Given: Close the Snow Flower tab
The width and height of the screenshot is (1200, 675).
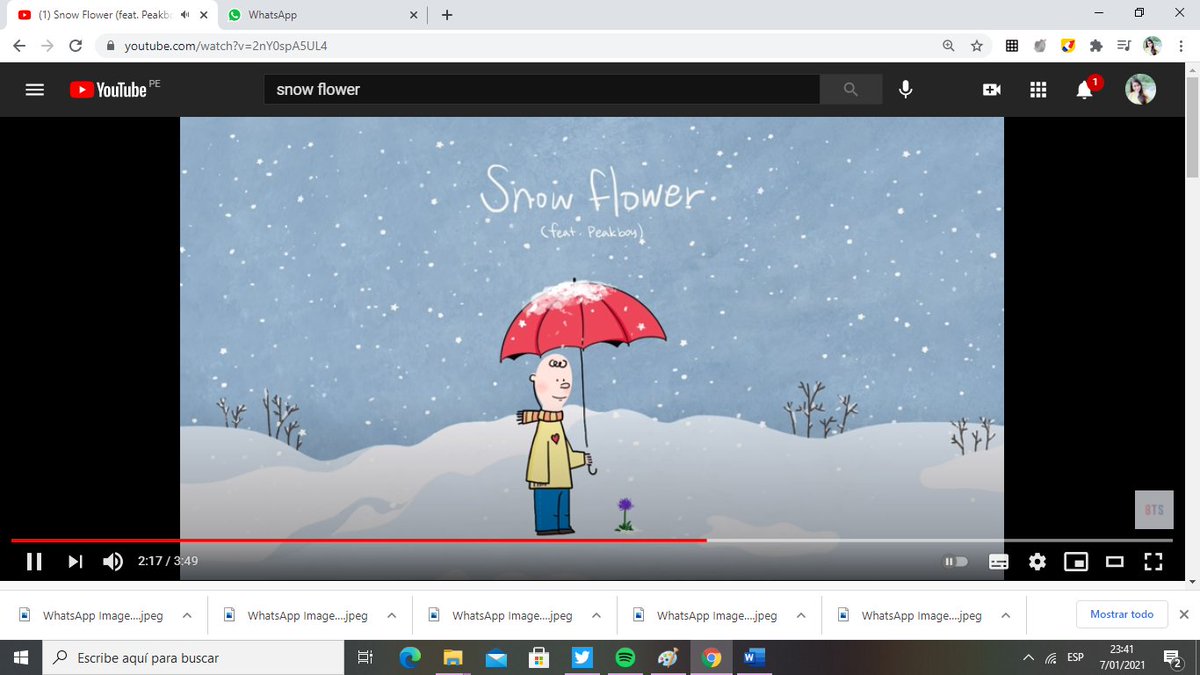Looking at the screenshot, I should coord(202,15).
